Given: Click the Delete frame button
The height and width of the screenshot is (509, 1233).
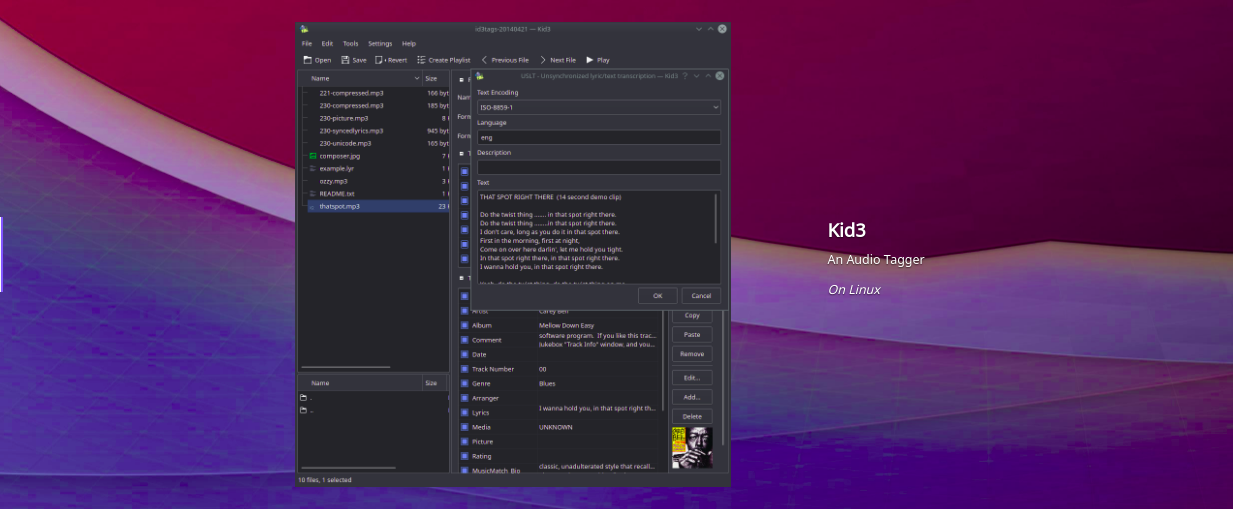Looking at the screenshot, I should click(692, 416).
